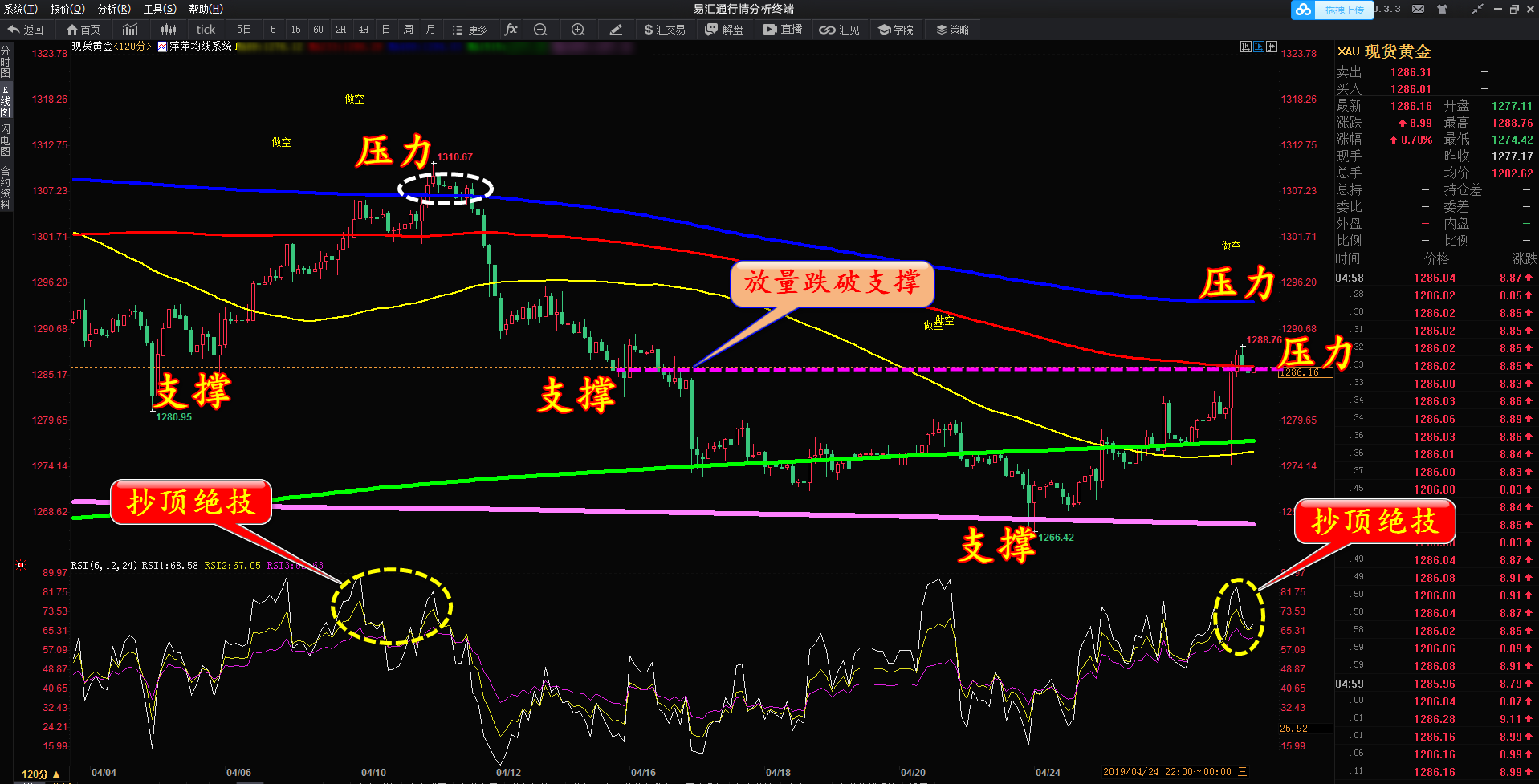Image resolution: width=1539 pixels, height=784 pixels.
Task: Click the 现货黄金<120分> chart title
Action: pos(112,47)
